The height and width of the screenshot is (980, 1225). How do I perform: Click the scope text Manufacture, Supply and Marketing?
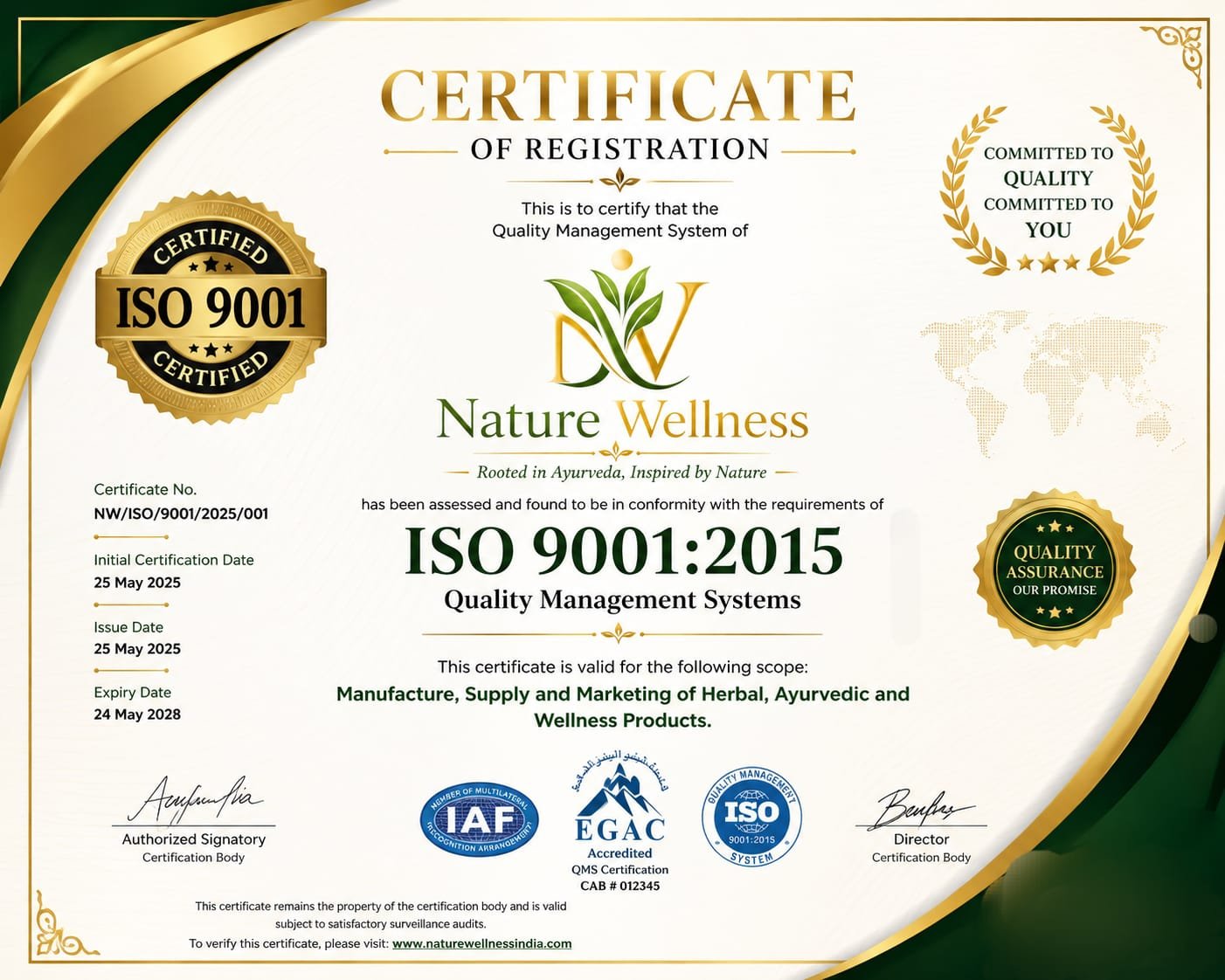tap(623, 707)
